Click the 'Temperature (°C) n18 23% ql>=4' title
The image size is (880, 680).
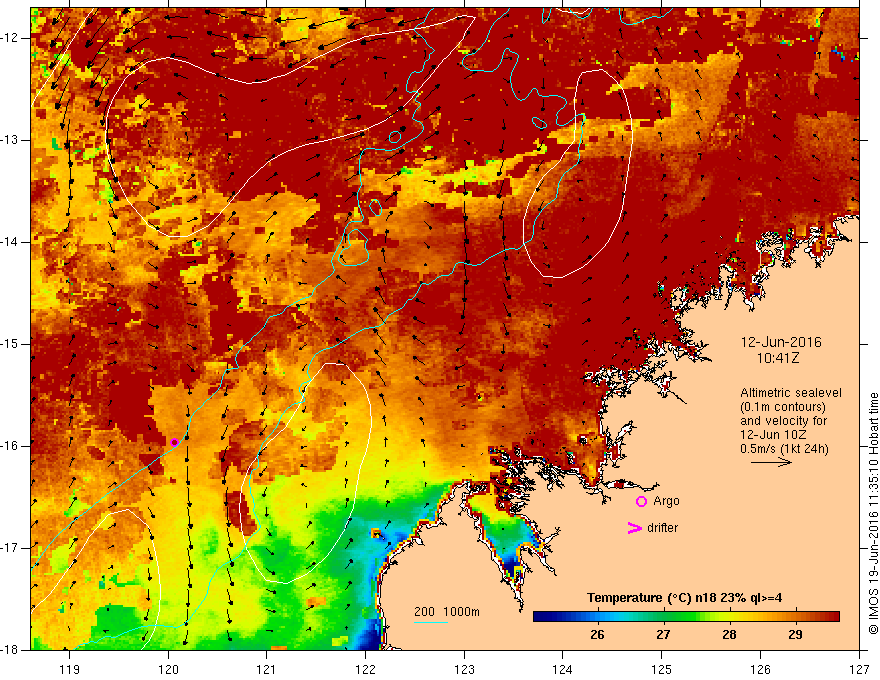tap(684, 598)
